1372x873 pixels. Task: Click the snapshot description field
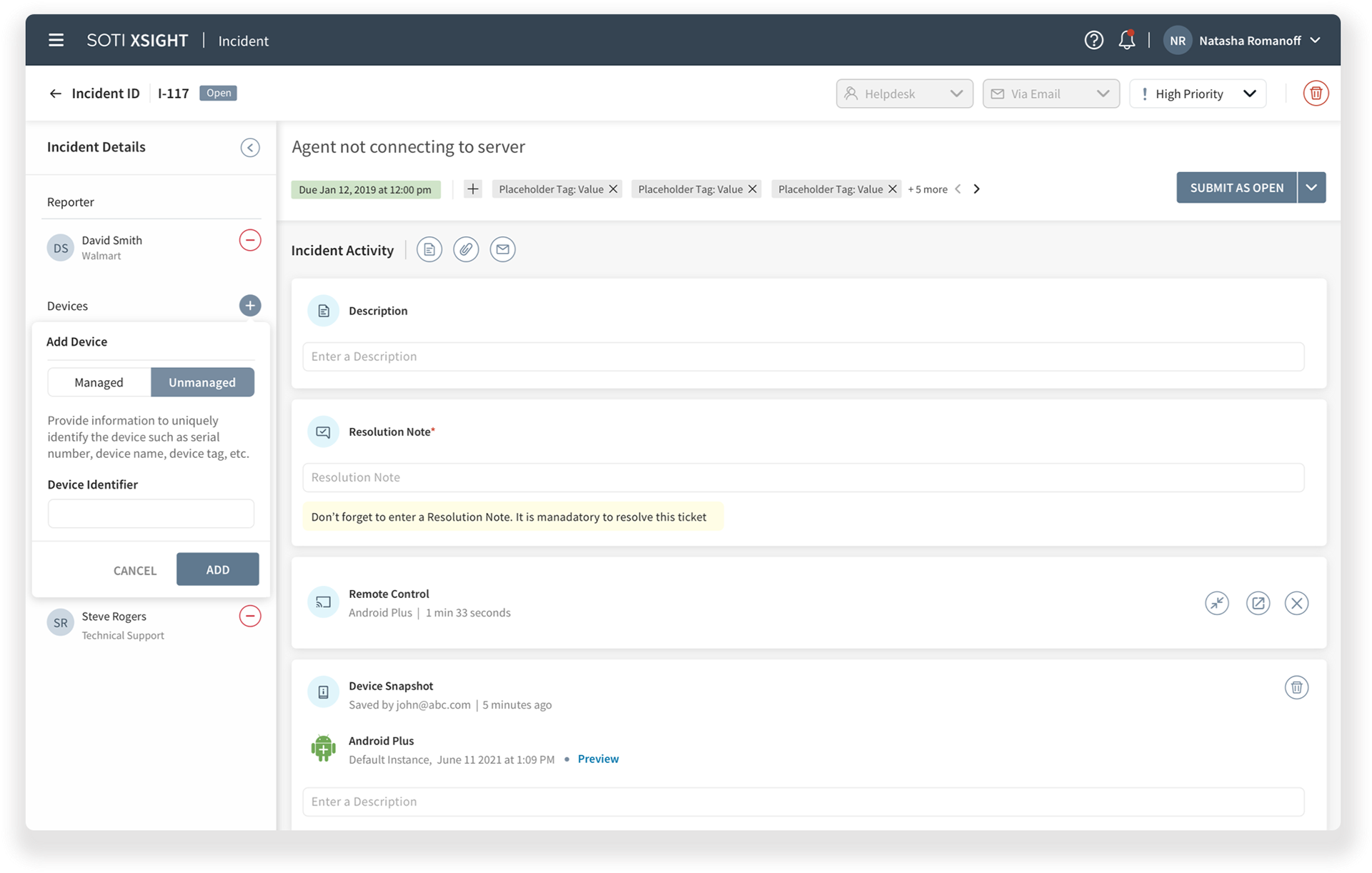(803, 802)
